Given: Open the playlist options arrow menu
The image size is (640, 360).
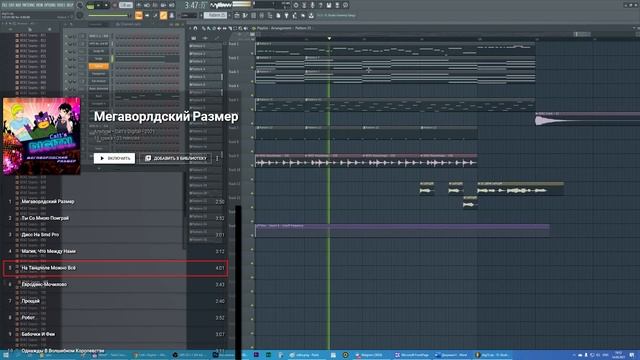Looking at the screenshot, I should 190,28.
